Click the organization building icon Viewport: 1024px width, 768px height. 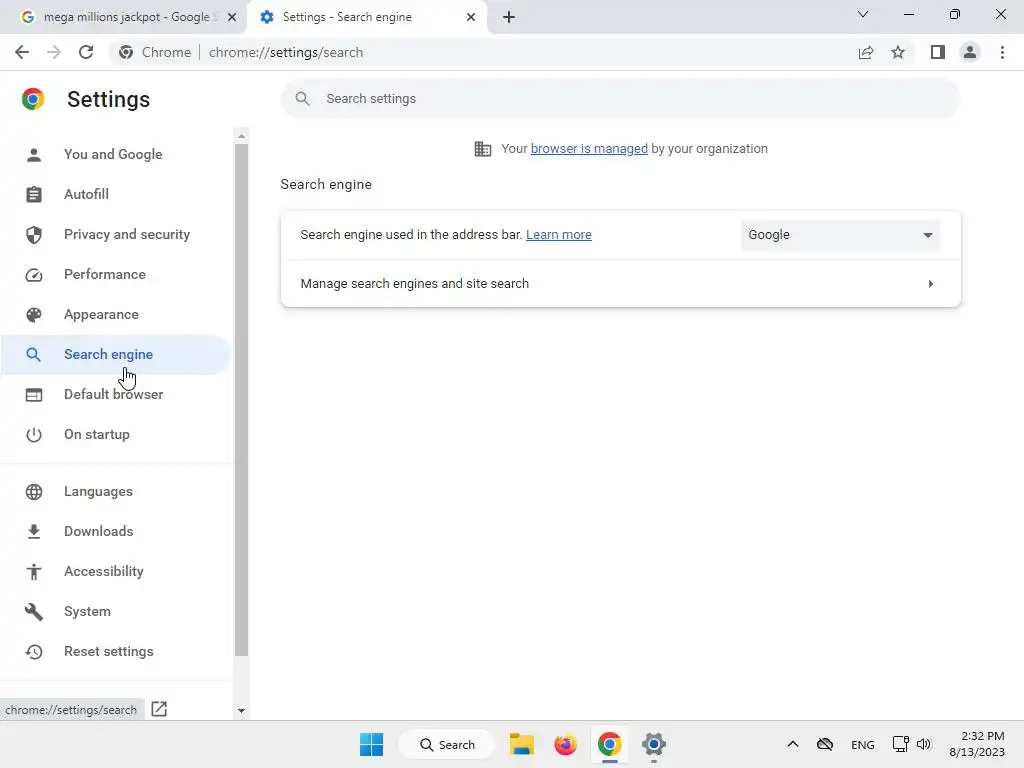tap(483, 149)
